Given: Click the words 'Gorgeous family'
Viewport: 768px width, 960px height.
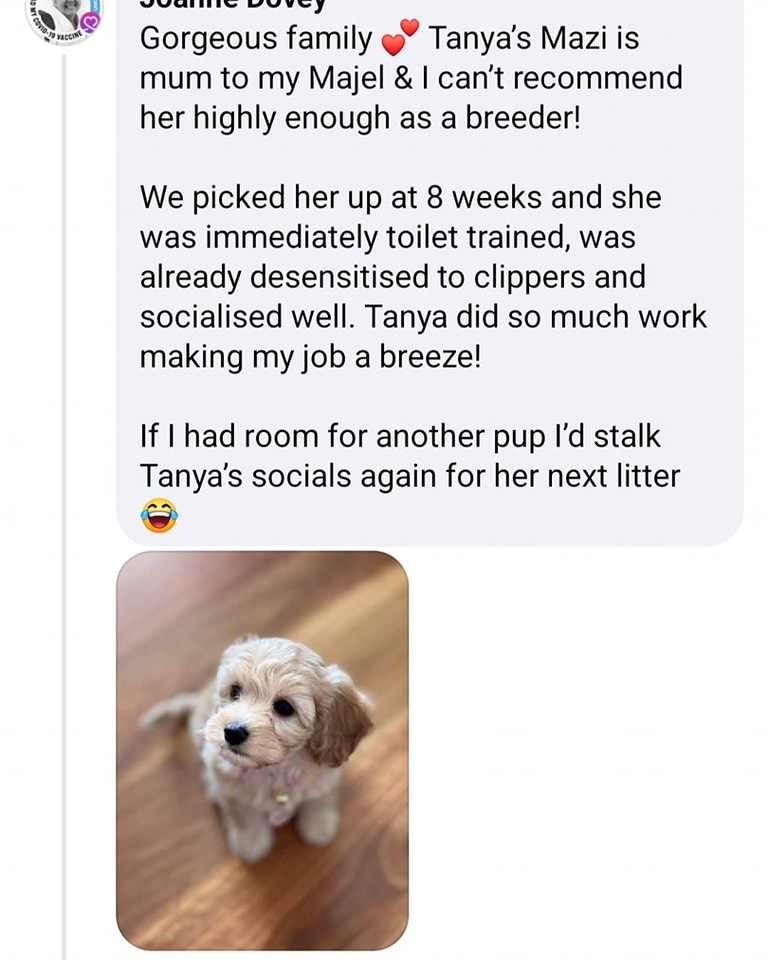Looking at the screenshot, I should [x=256, y=39].
